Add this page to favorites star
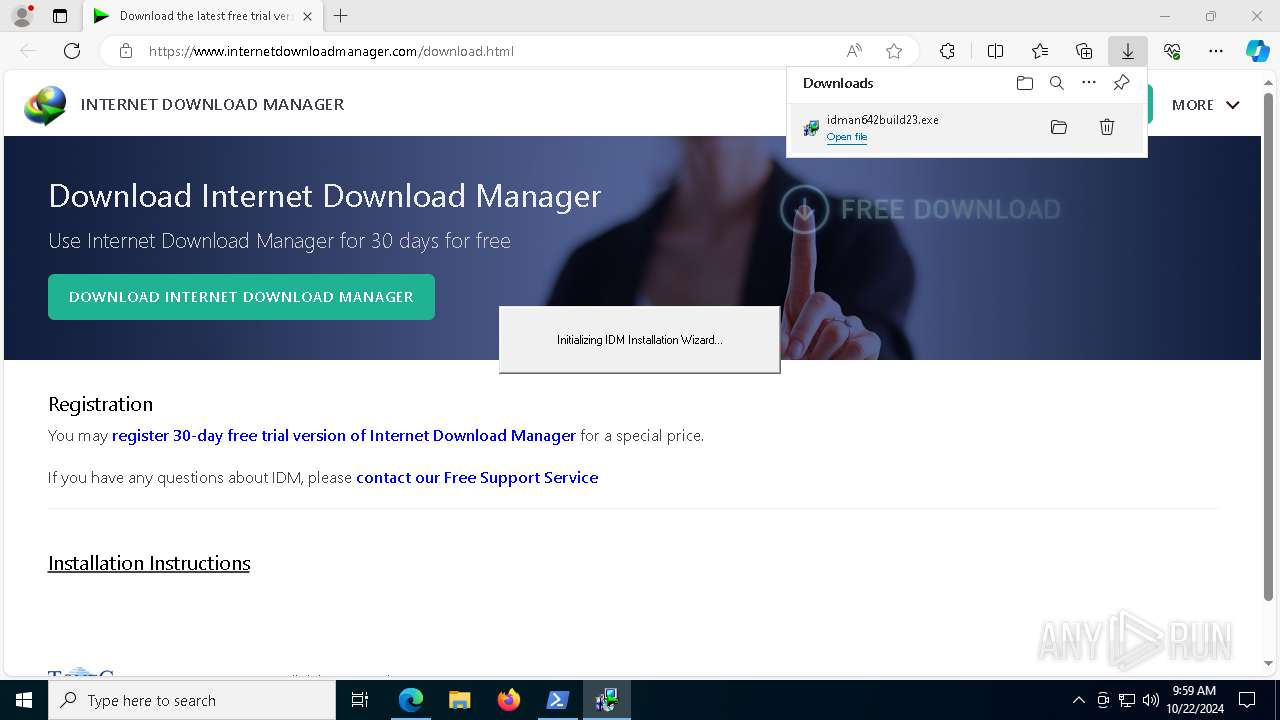 894,51
